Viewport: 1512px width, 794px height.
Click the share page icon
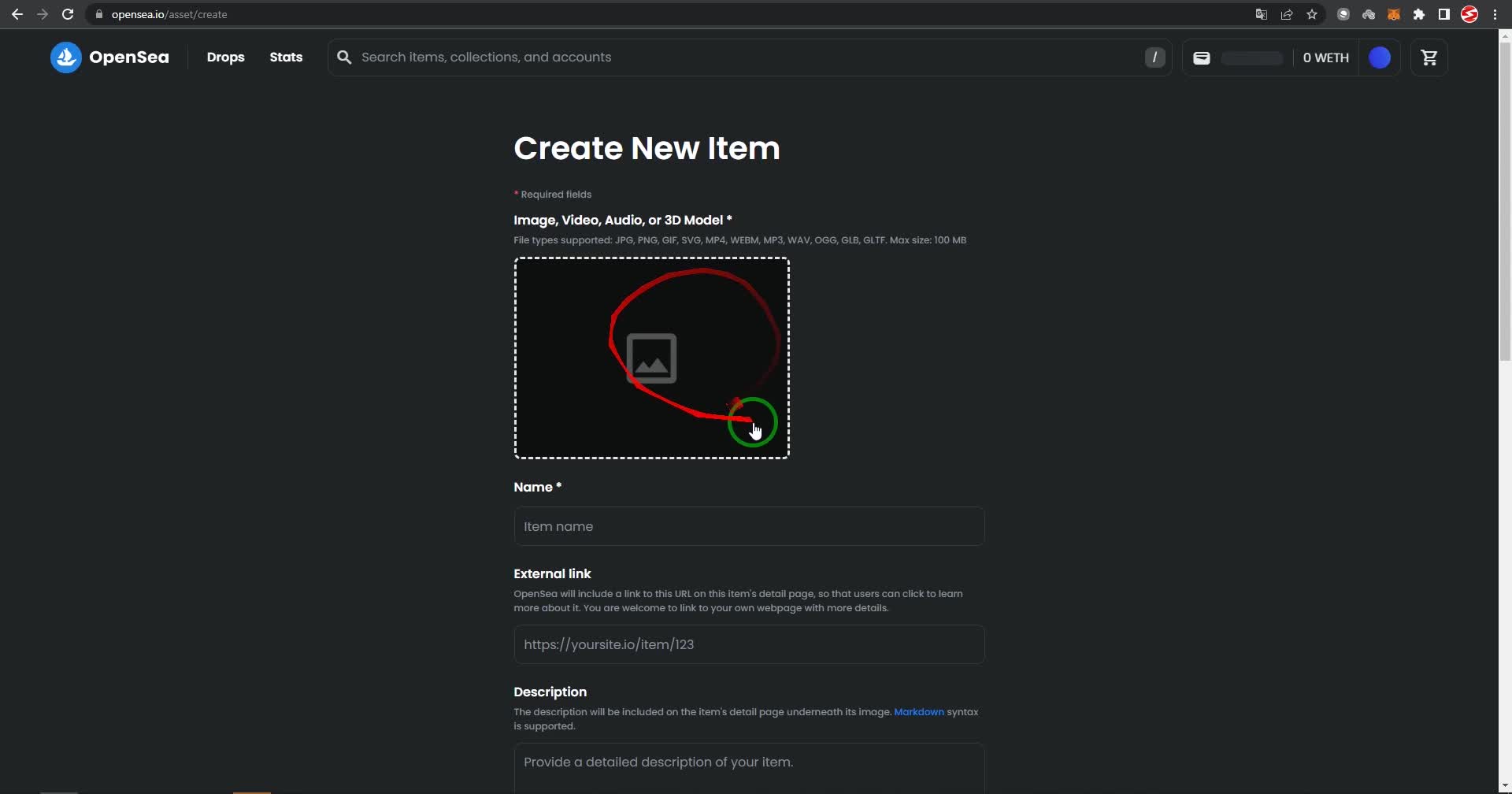coord(1286,14)
